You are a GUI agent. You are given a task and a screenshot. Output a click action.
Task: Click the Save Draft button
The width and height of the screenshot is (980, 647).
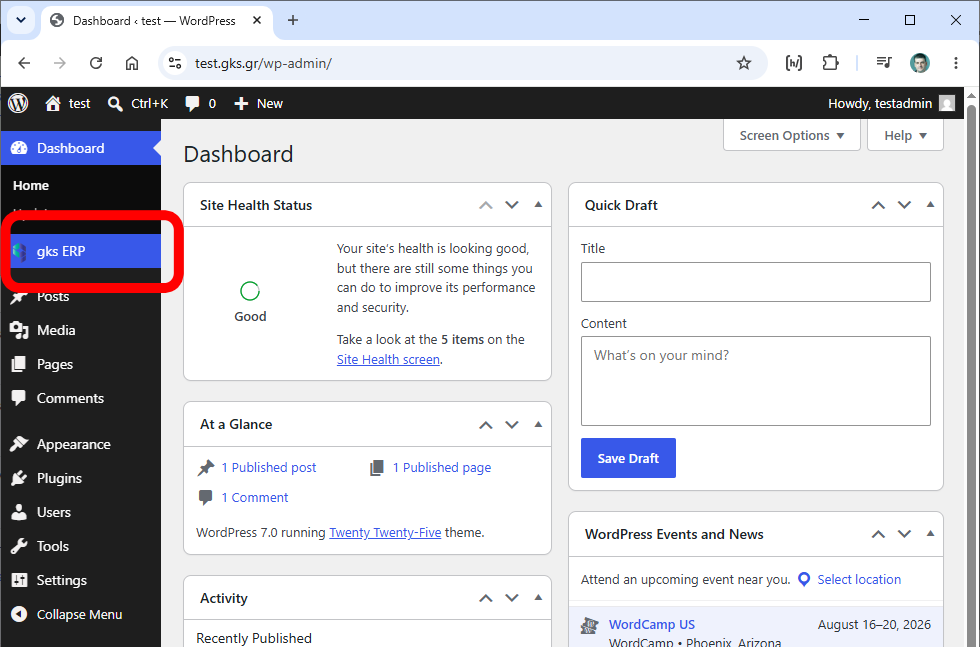click(x=628, y=458)
